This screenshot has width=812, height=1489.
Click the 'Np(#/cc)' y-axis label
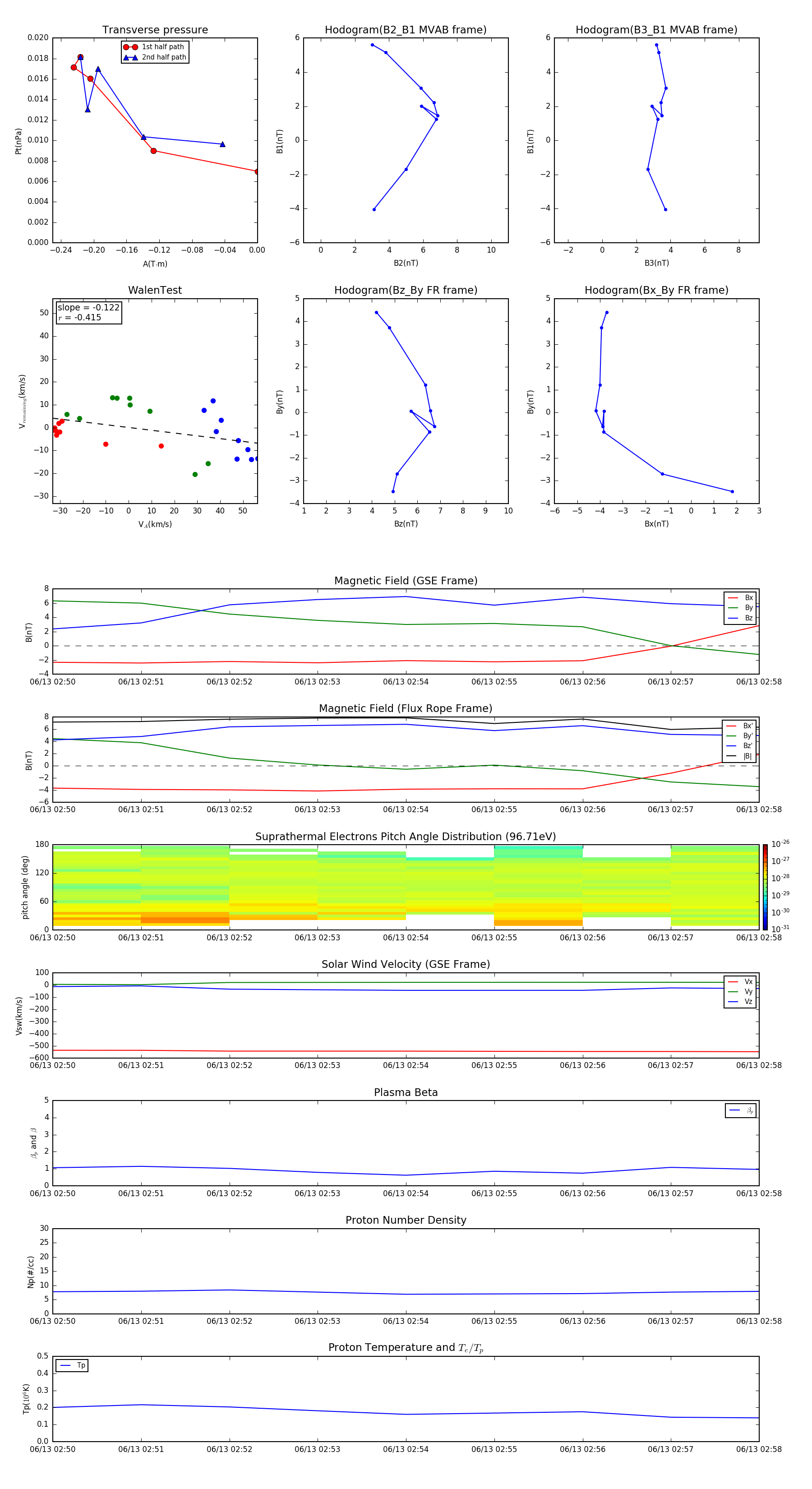(x=31, y=1272)
